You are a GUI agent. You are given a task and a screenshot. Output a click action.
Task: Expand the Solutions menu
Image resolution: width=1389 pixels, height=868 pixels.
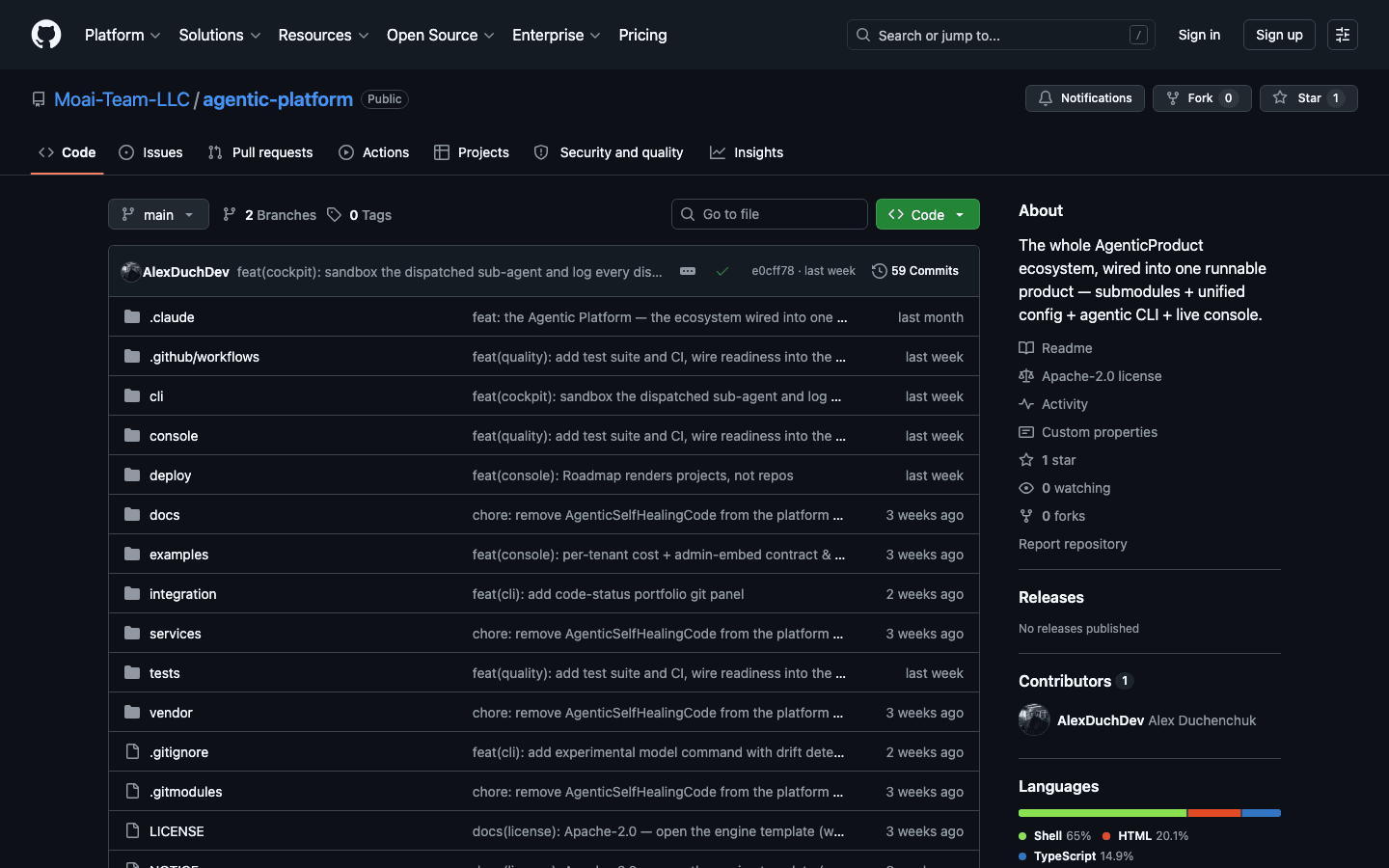point(220,35)
